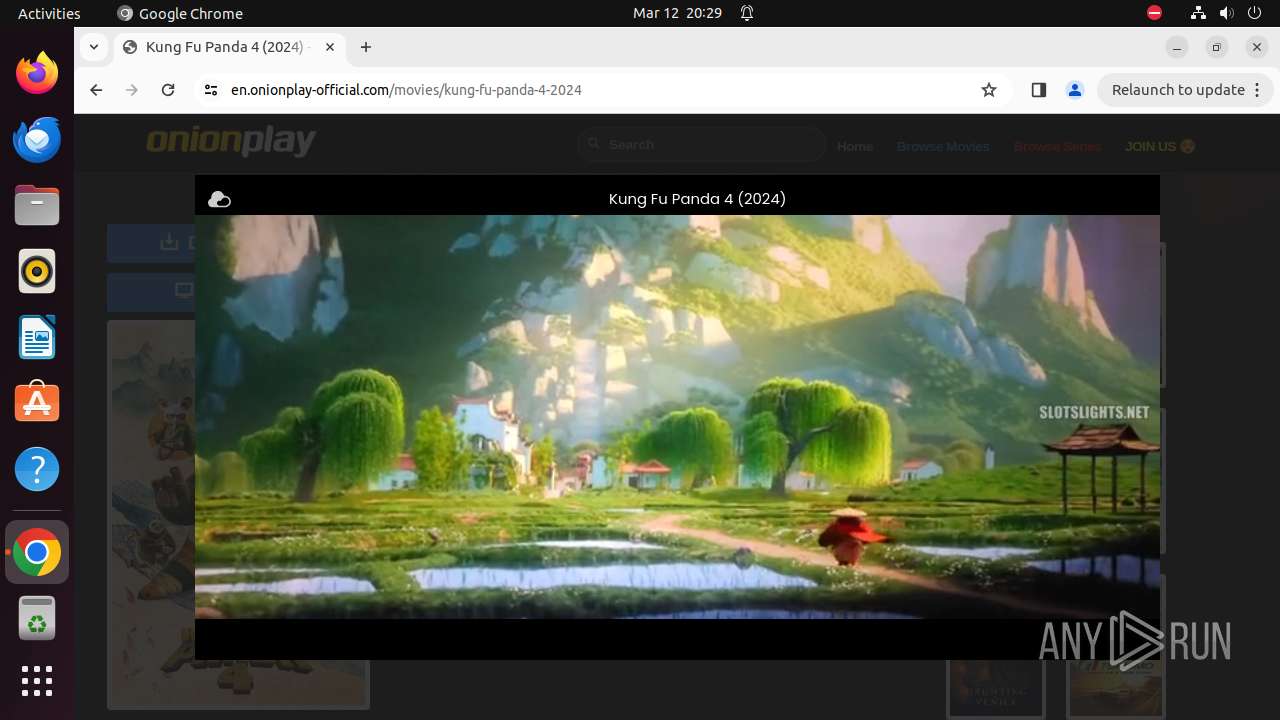Viewport: 1280px width, 720px height.
Task: Click the notification bell icon
Action: coord(747,13)
